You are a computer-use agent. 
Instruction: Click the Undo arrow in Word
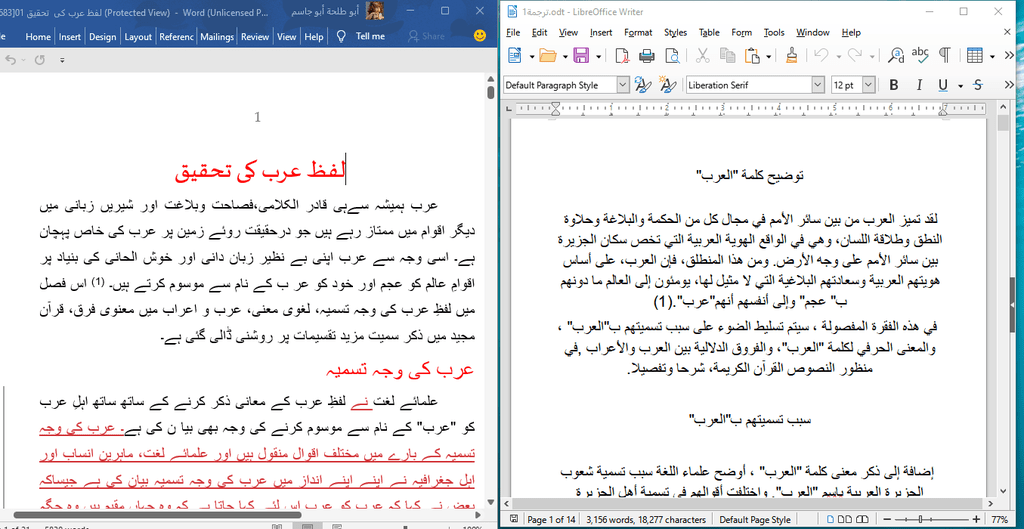(10, 60)
